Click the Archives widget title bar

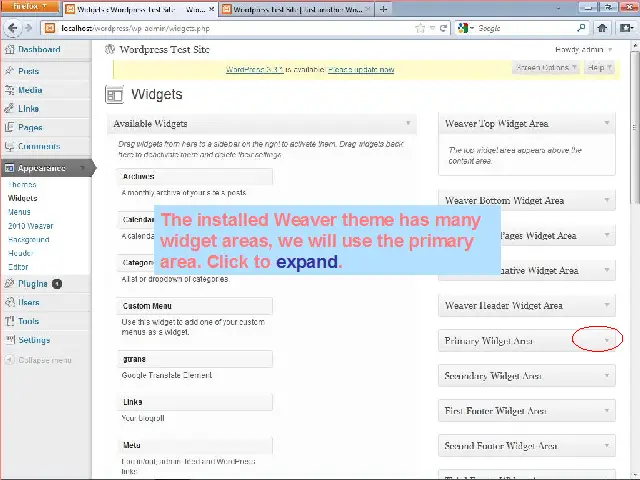[195, 176]
